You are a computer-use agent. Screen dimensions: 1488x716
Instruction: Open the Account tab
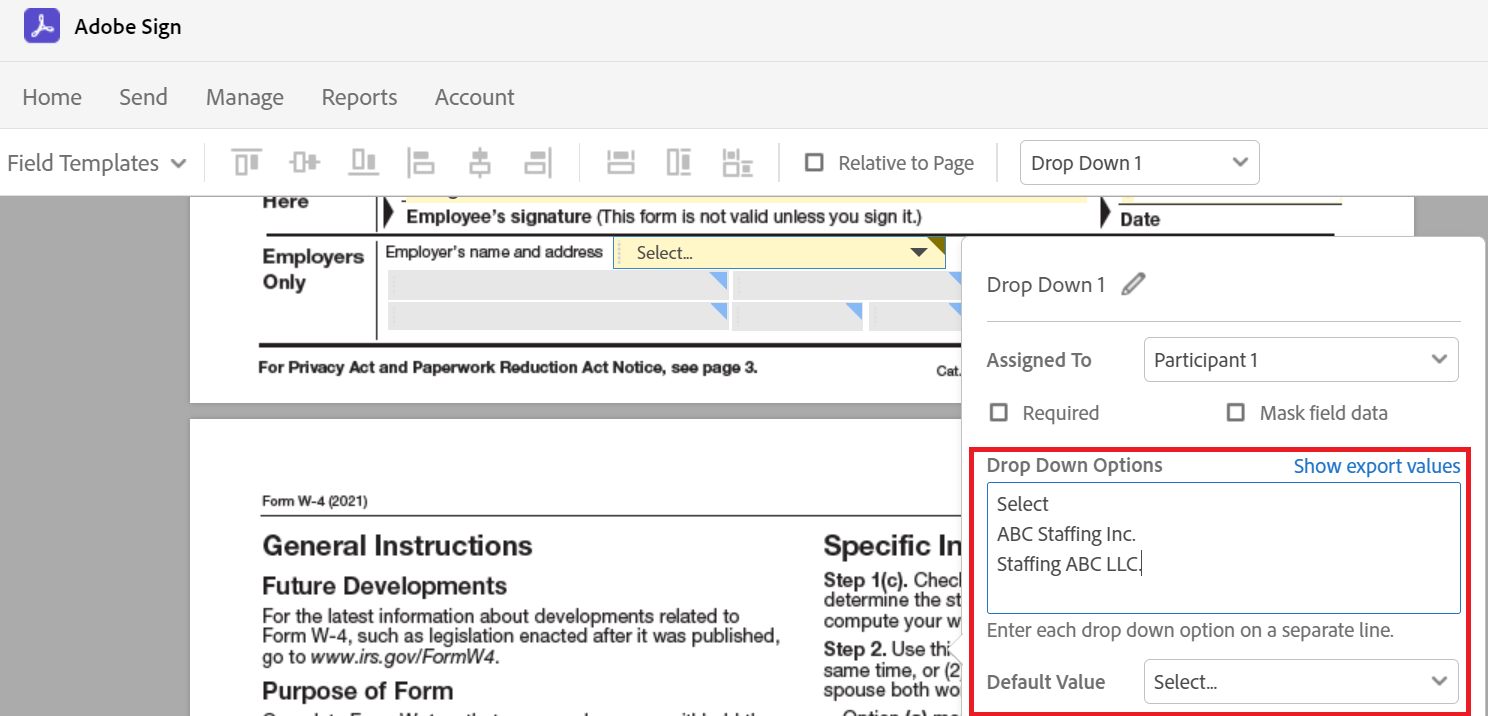[x=475, y=97]
